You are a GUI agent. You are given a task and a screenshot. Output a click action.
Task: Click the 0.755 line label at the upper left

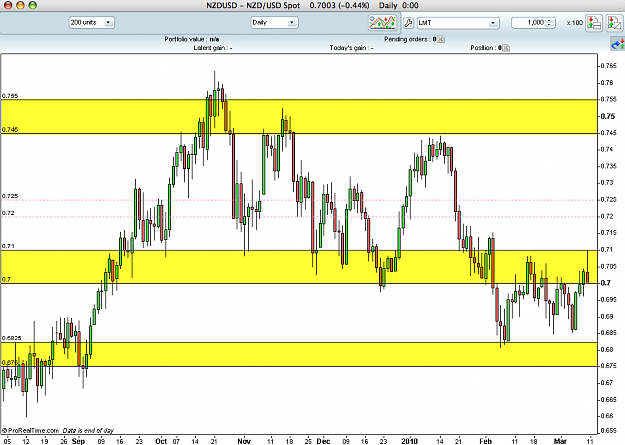coord(10,96)
